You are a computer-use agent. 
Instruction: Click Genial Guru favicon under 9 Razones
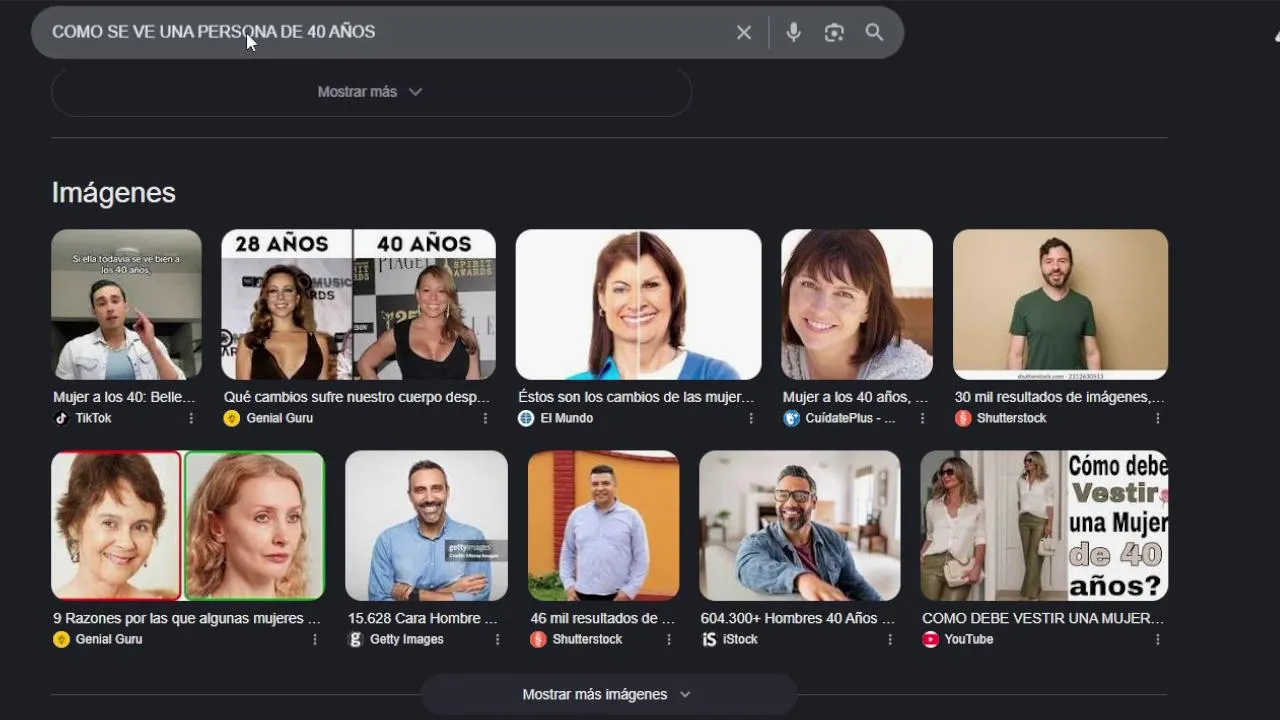(x=61, y=639)
